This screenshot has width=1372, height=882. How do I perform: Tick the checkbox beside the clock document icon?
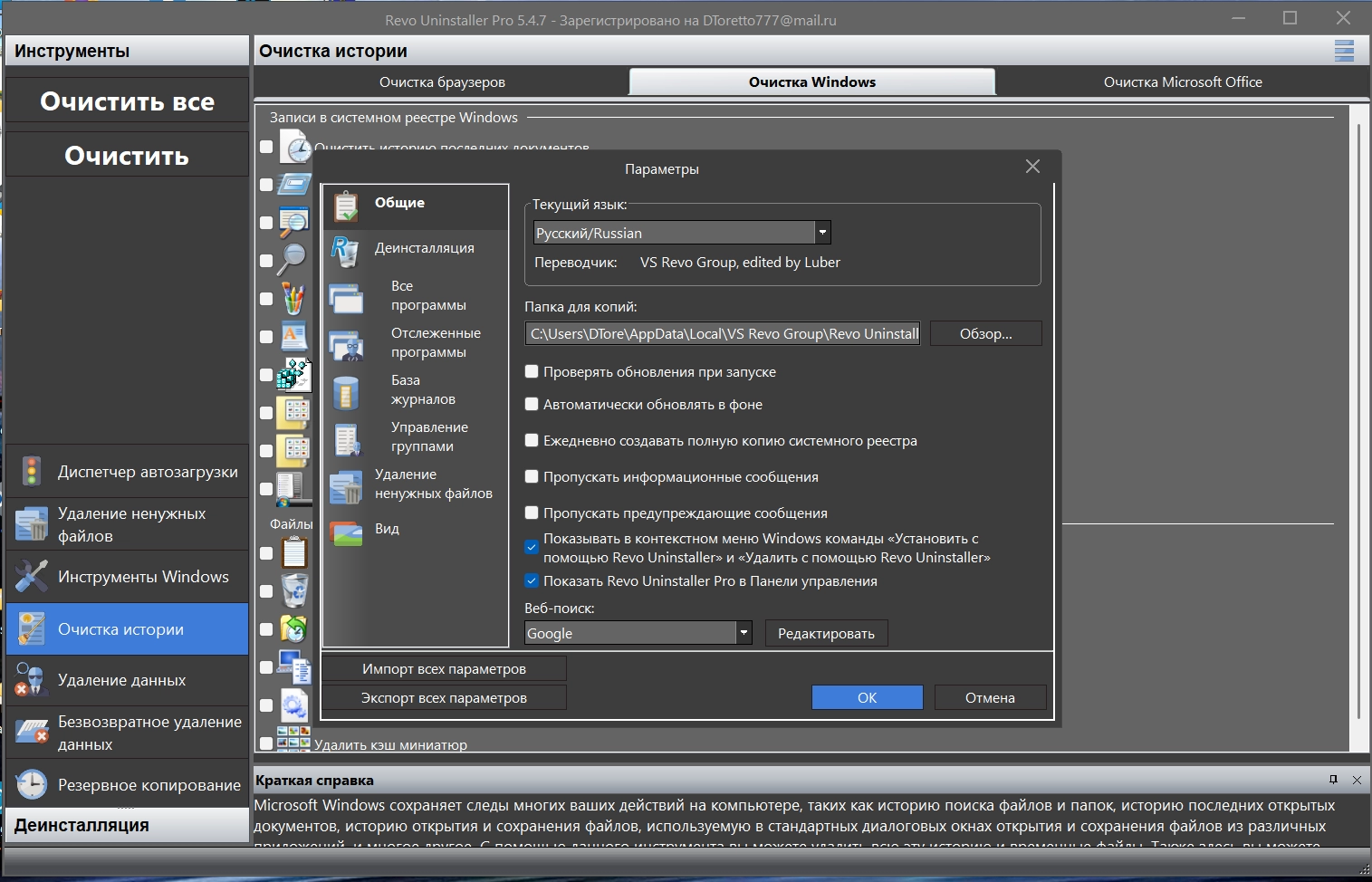tap(266, 146)
